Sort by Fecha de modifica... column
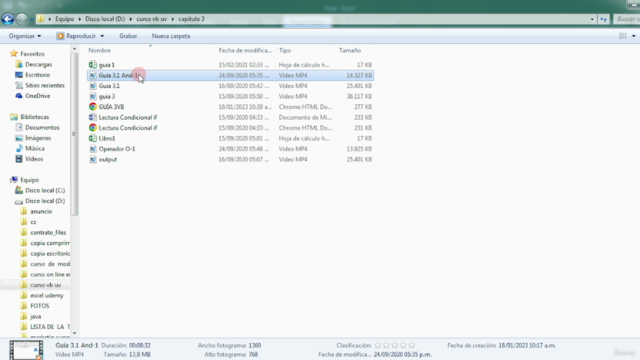The width and height of the screenshot is (640, 360). coord(245,50)
